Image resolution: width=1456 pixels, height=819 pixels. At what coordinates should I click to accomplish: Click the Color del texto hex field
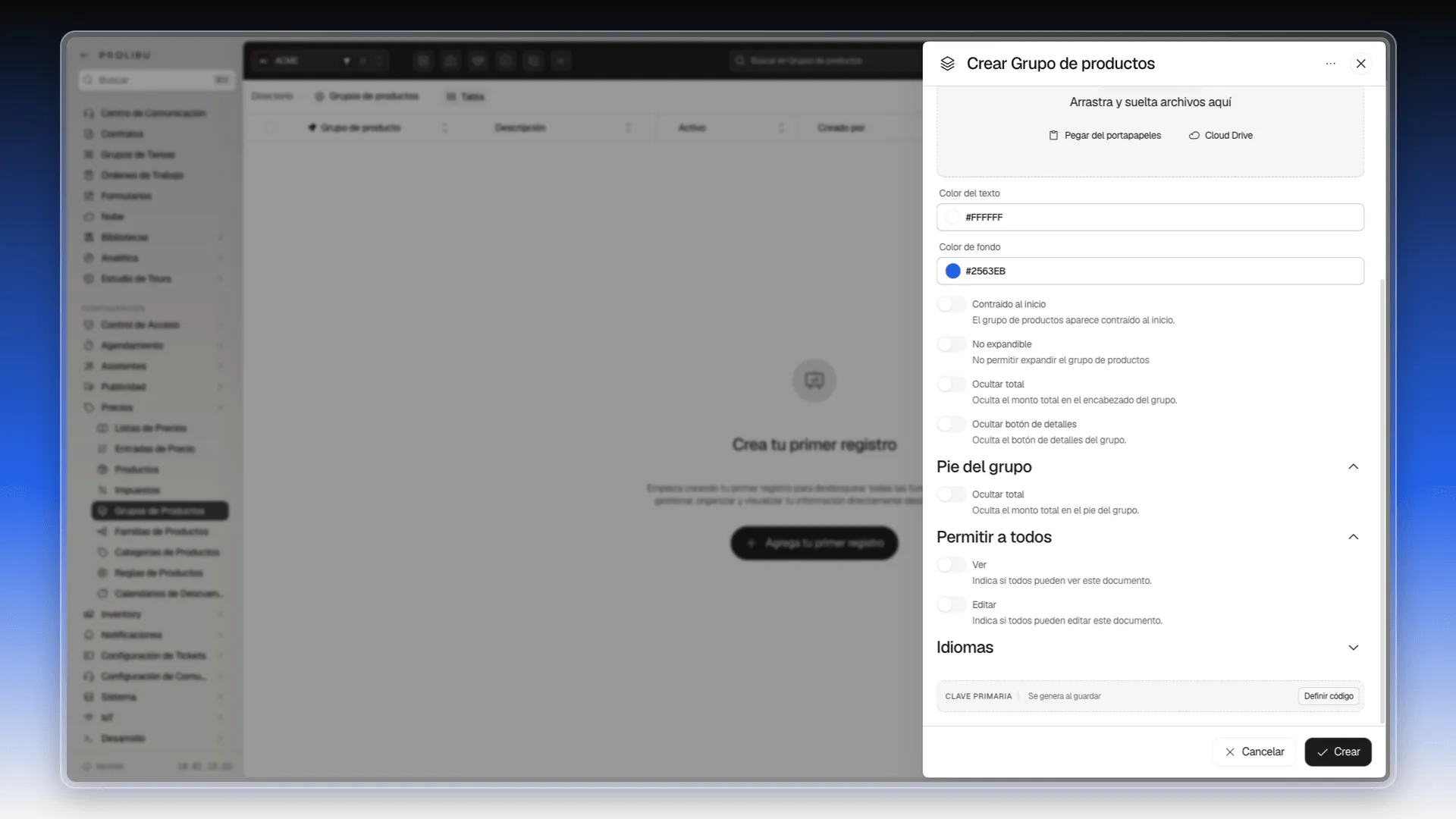coord(1150,217)
